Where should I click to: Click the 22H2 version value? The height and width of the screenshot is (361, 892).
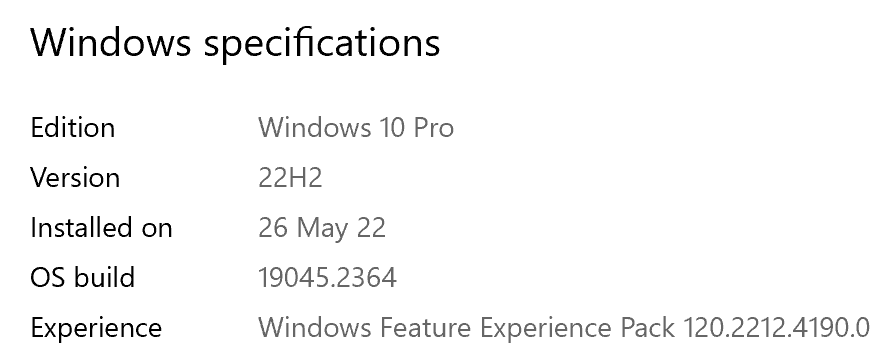click(x=290, y=177)
